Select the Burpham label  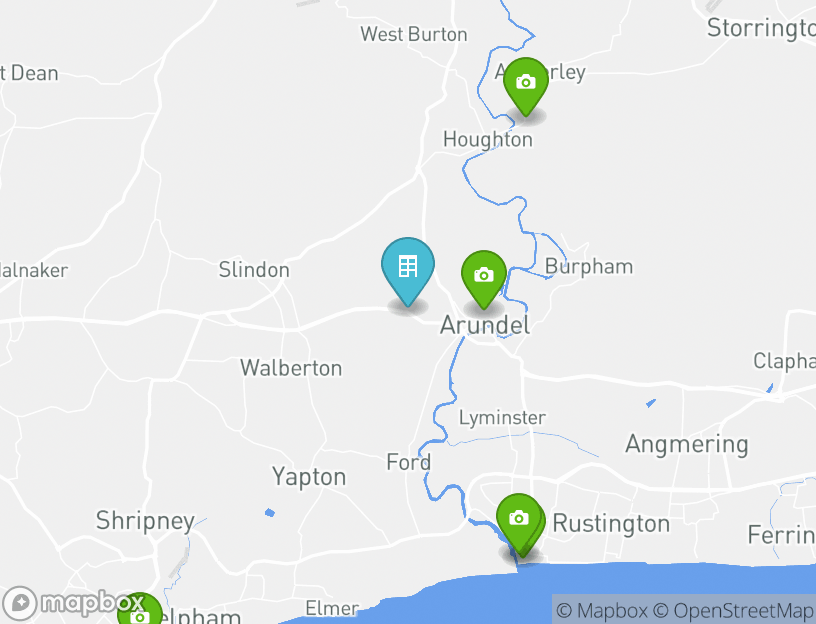point(589,266)
